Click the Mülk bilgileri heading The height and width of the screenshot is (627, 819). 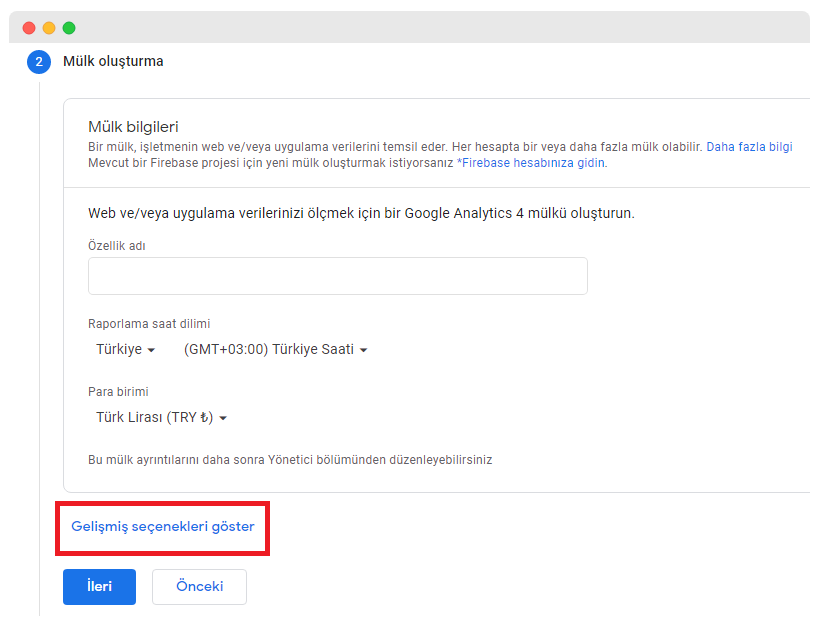[133, 127]
